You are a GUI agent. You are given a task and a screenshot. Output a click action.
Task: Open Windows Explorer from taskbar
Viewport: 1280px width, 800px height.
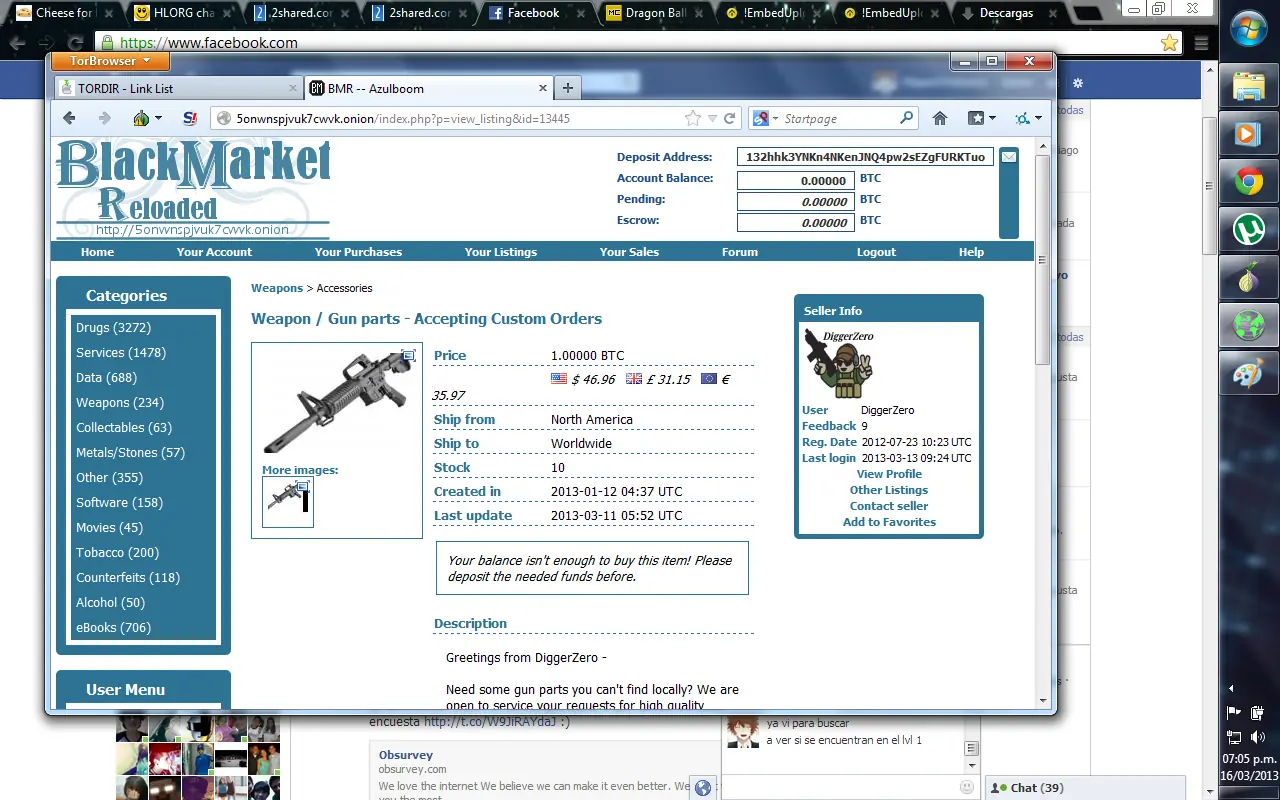click(1248, 86)
